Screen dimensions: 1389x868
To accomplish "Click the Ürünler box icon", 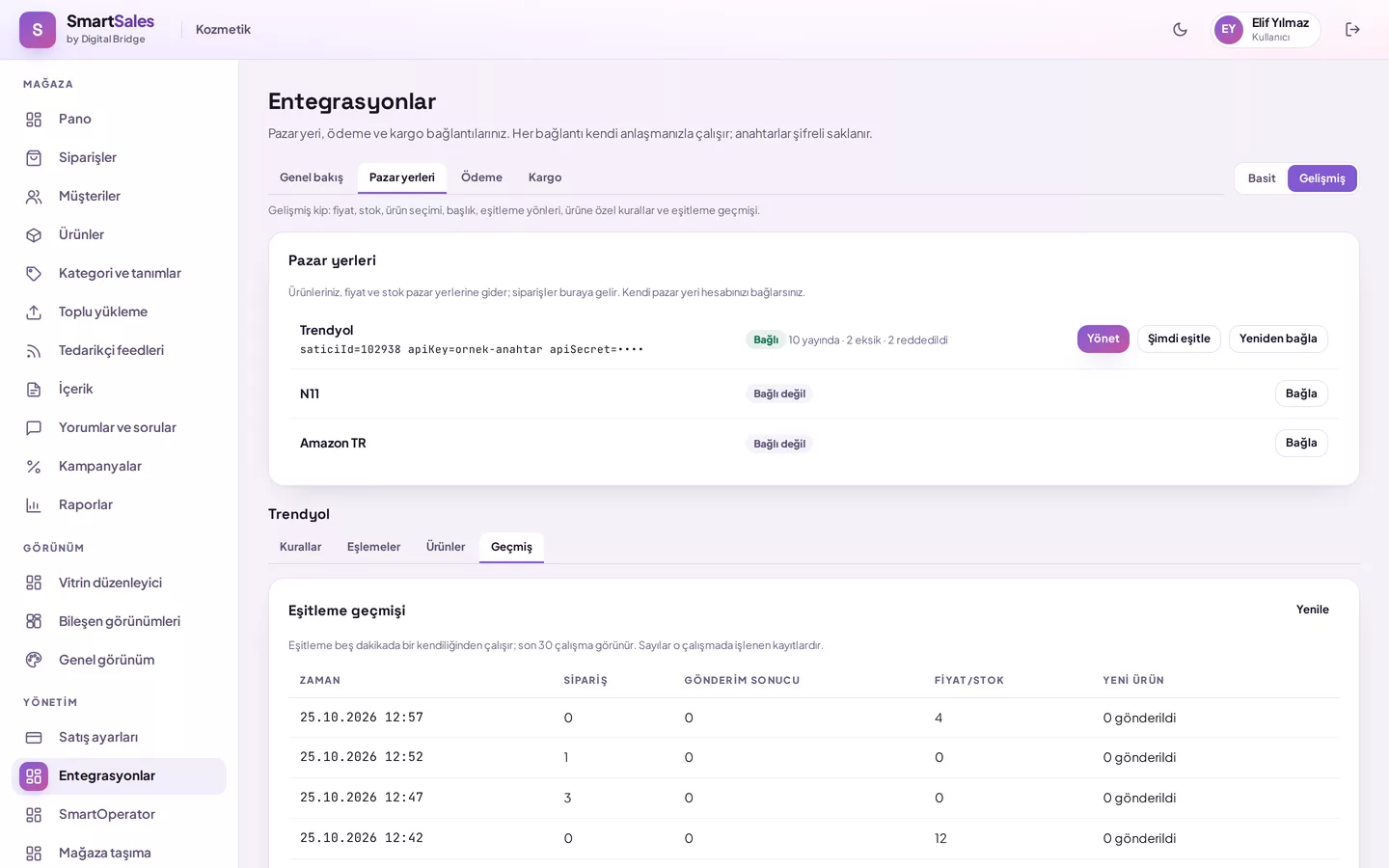I will tap(34, 235).
